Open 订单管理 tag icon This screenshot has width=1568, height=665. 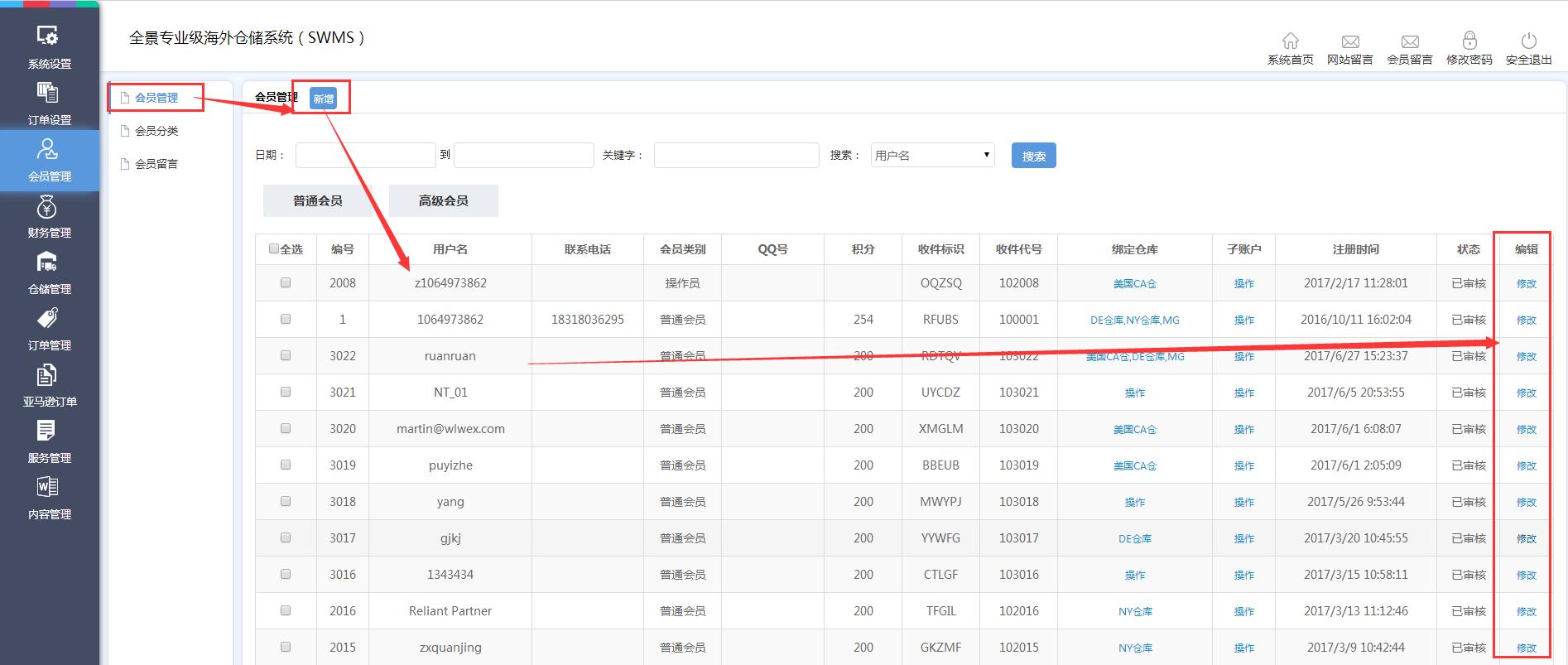coord(48,319)
